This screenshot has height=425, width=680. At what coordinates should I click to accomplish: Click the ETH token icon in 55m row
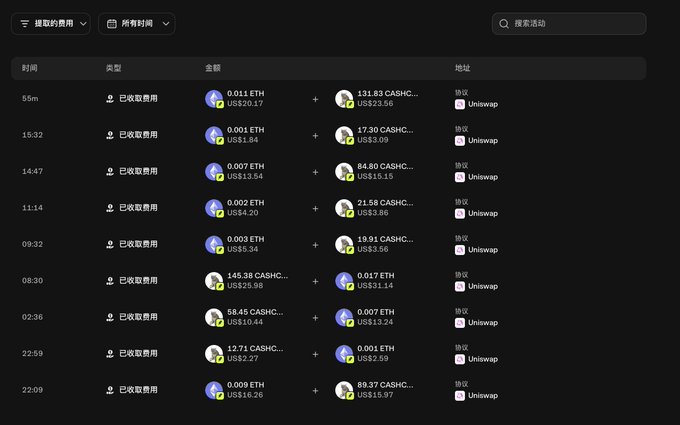click(214, 98)
